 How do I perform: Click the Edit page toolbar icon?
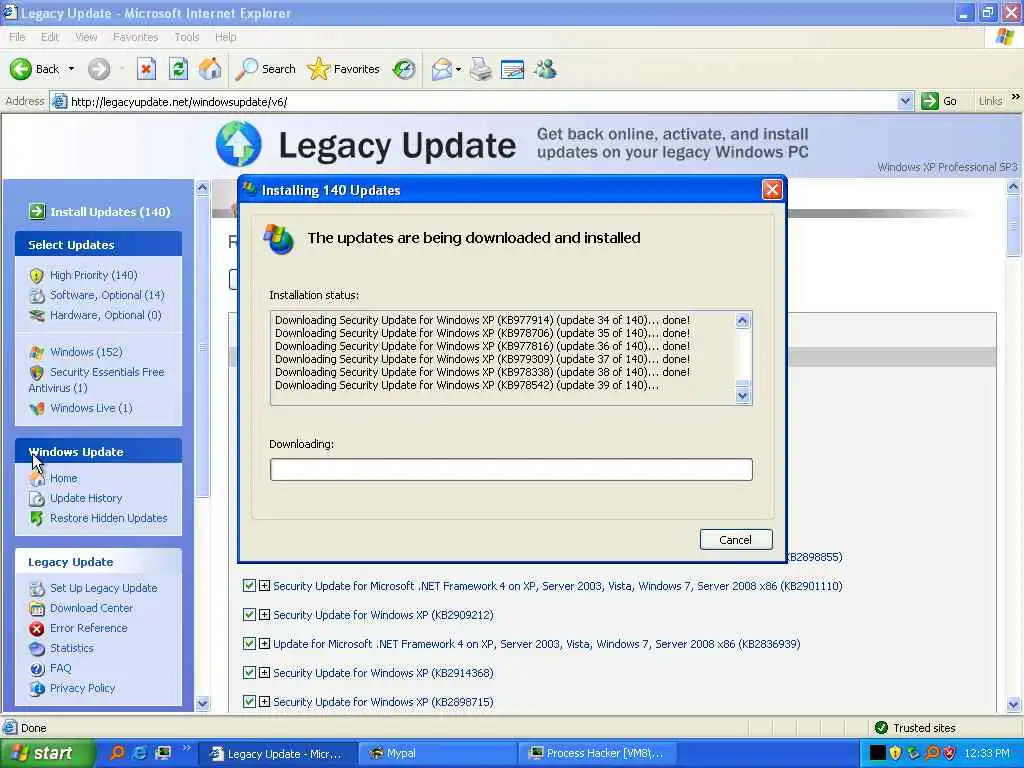513,69
